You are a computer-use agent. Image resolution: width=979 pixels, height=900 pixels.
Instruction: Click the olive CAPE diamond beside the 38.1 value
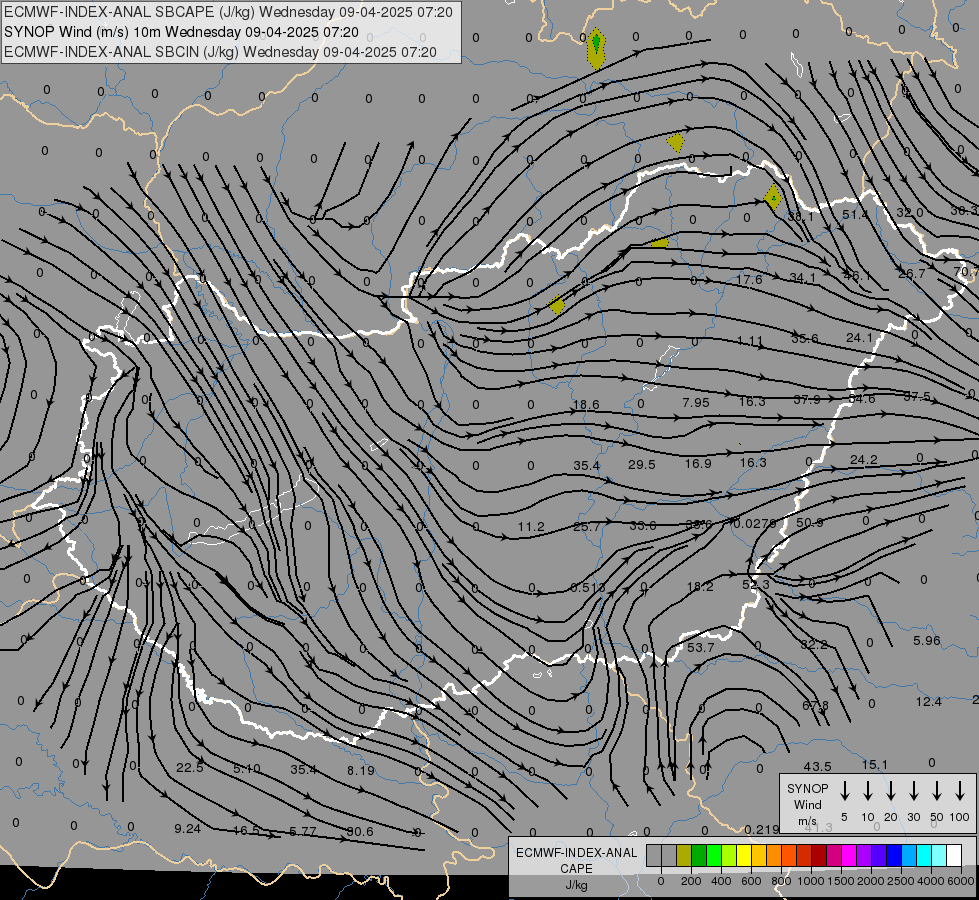(773, 198)
